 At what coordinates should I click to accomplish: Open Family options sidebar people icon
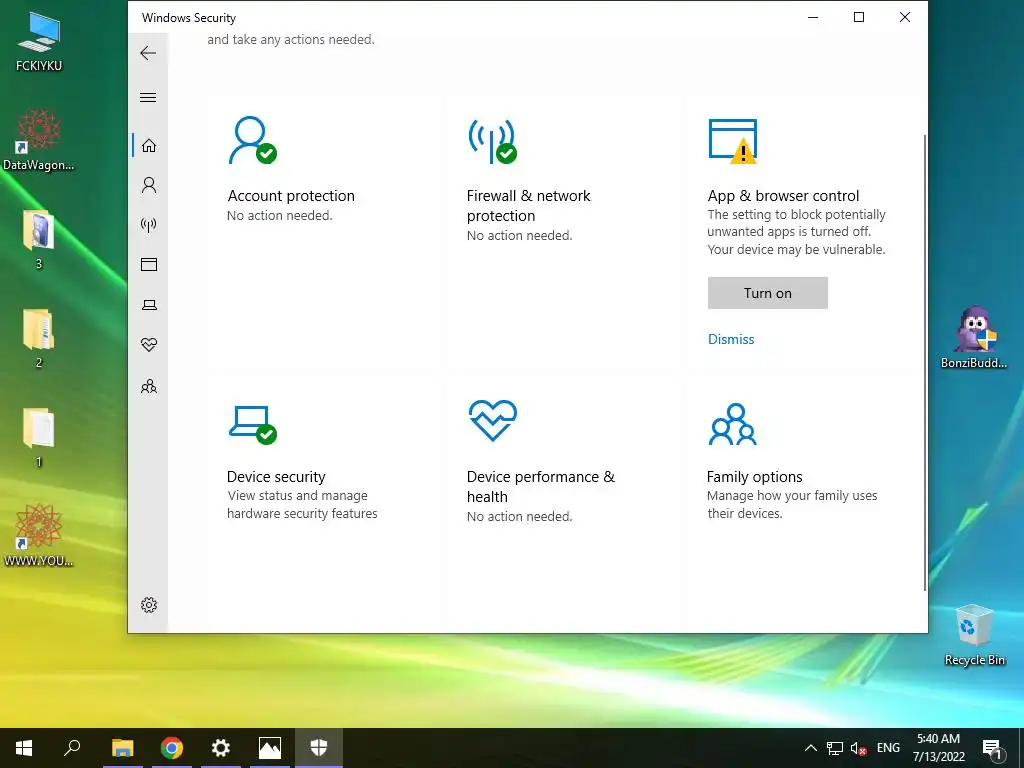149,386
